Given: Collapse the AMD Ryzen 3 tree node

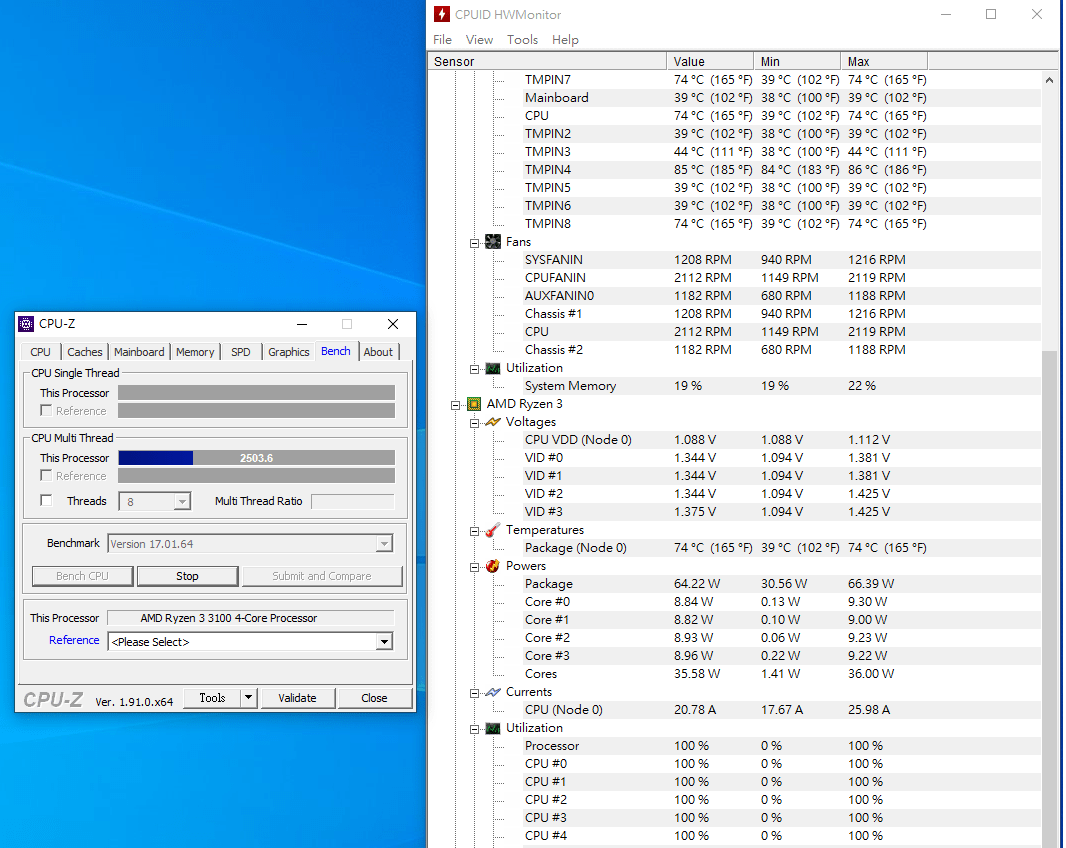Looking at the screenshot, I should tap(455, 405).
